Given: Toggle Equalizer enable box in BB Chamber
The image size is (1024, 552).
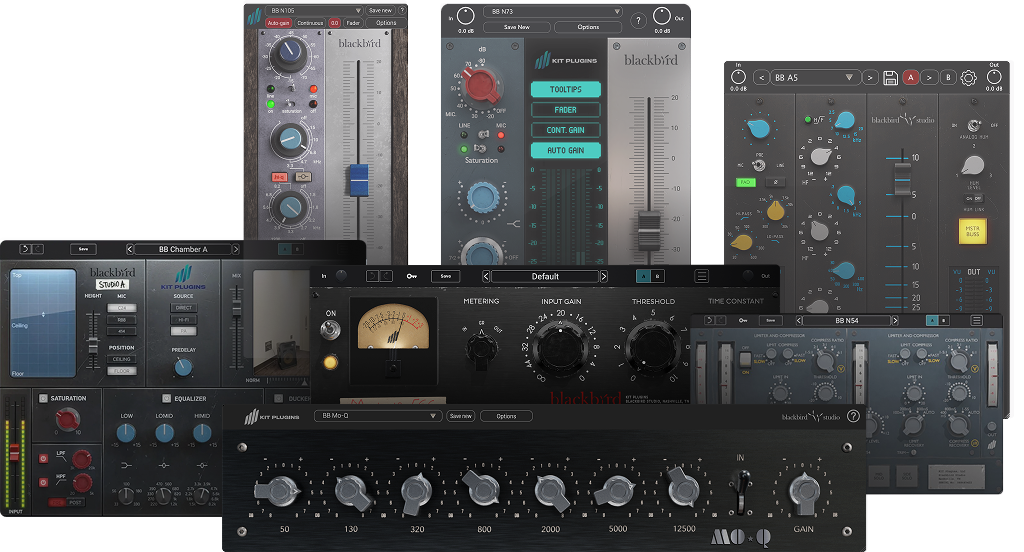Looking at the screenshot, I should (x=167, y=398).
